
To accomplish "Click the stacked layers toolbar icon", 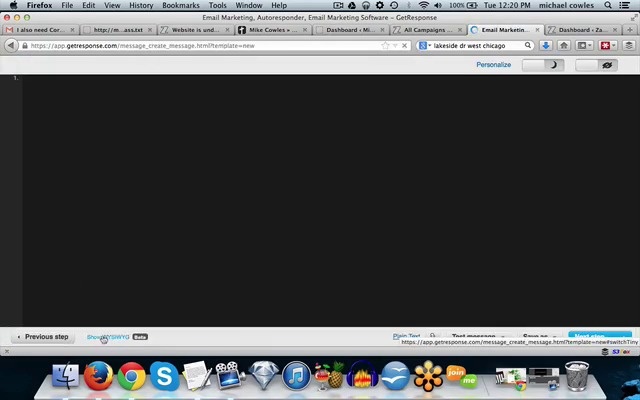I will tap(629, 45).
